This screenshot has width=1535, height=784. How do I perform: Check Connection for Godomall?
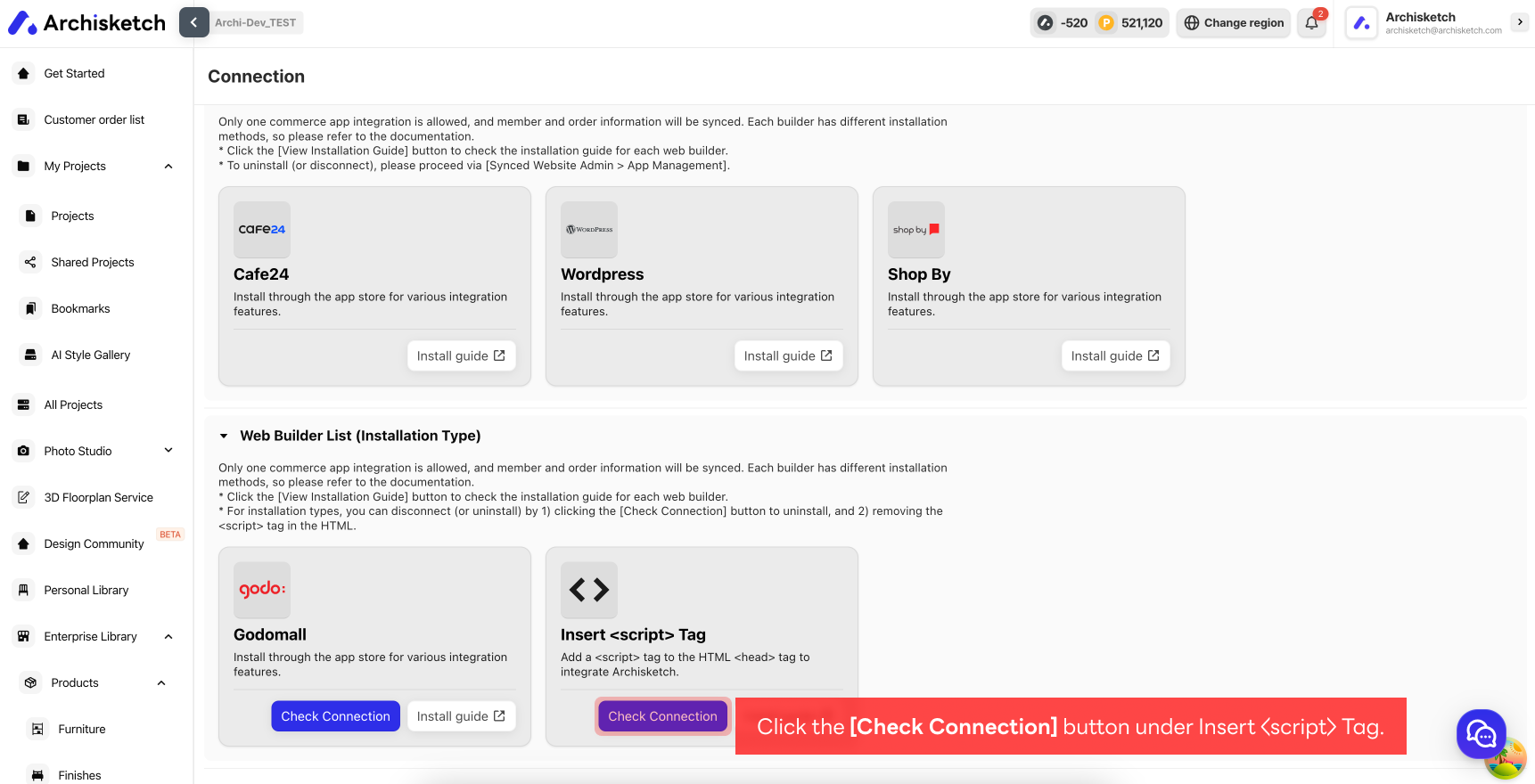[x=335, y=716]
